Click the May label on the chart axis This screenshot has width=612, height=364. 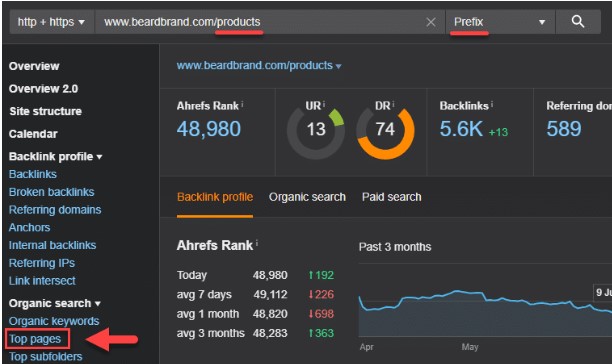point(470,347)
